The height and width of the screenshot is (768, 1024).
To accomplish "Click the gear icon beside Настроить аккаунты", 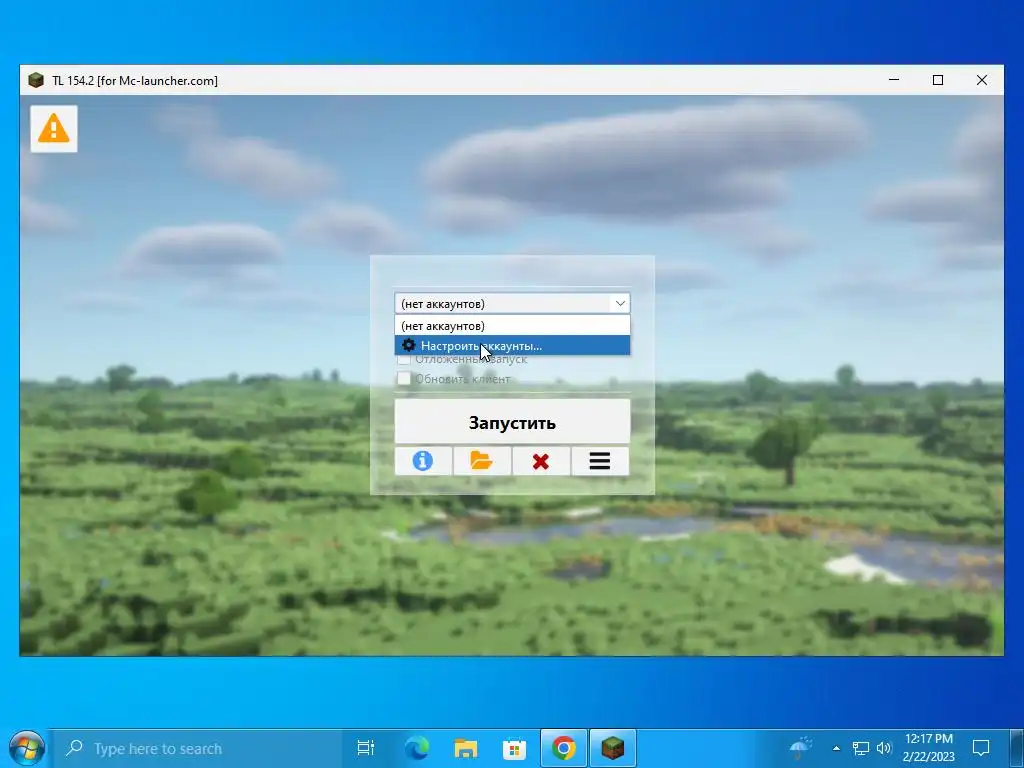I will [409, 345].
